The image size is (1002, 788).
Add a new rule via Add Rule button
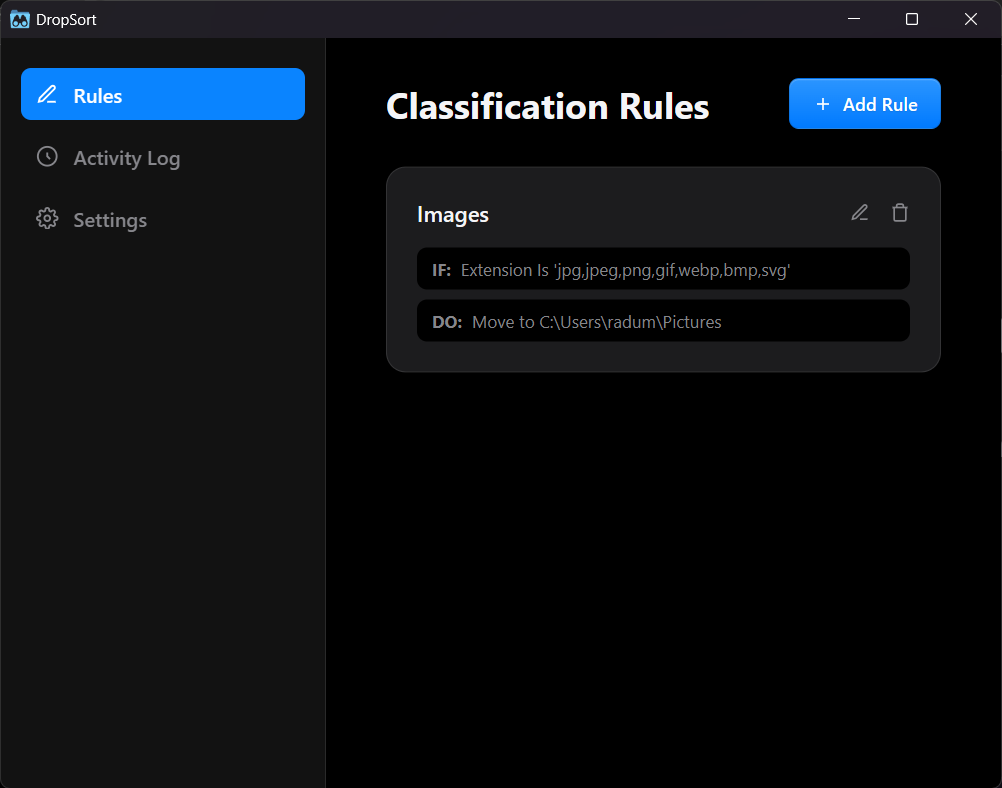865,104
